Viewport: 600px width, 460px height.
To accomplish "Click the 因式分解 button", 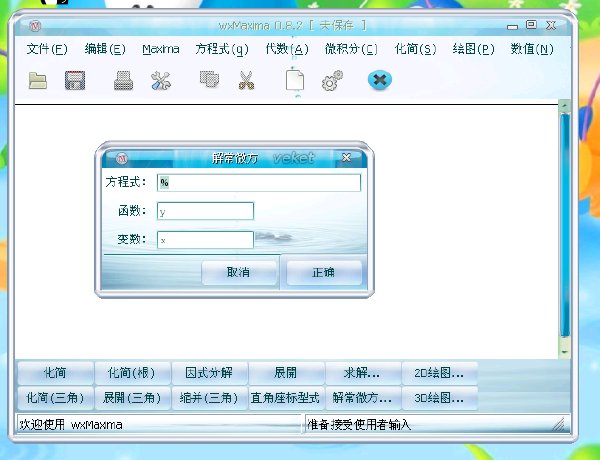I will (209, 373).
